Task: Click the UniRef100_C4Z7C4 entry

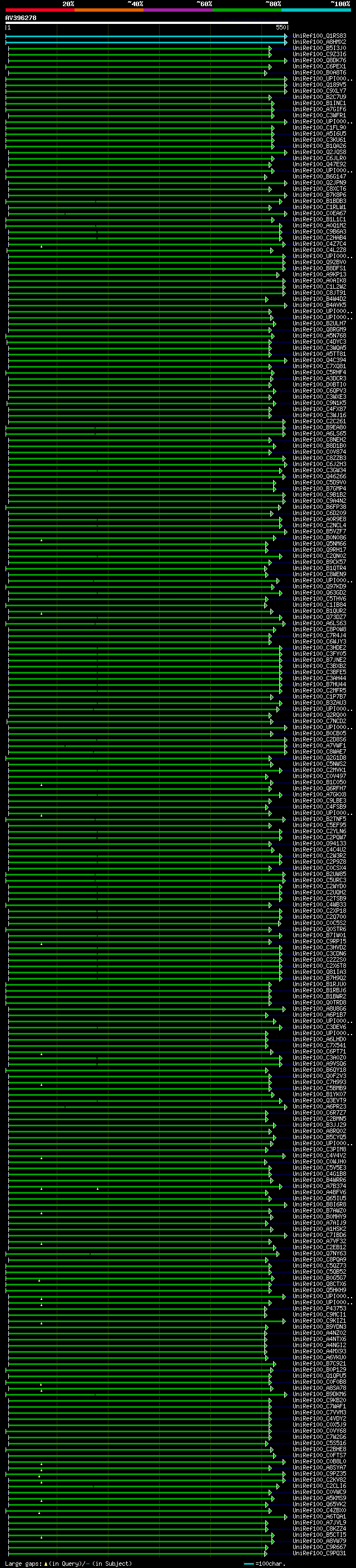Action: 319,244
